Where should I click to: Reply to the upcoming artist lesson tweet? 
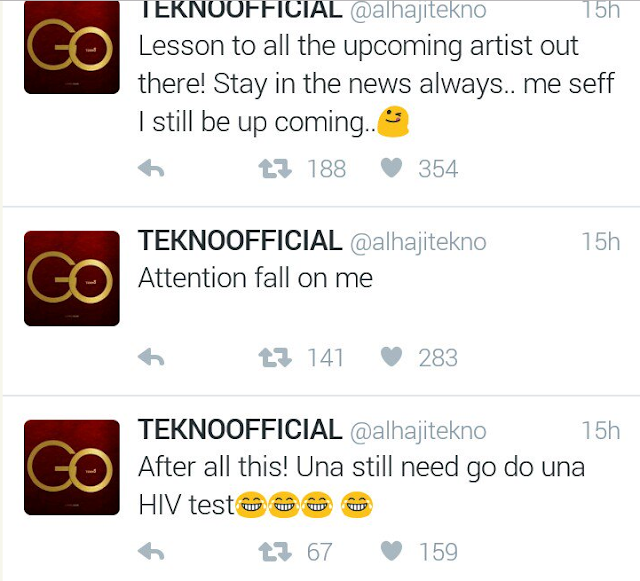[150, 169]
